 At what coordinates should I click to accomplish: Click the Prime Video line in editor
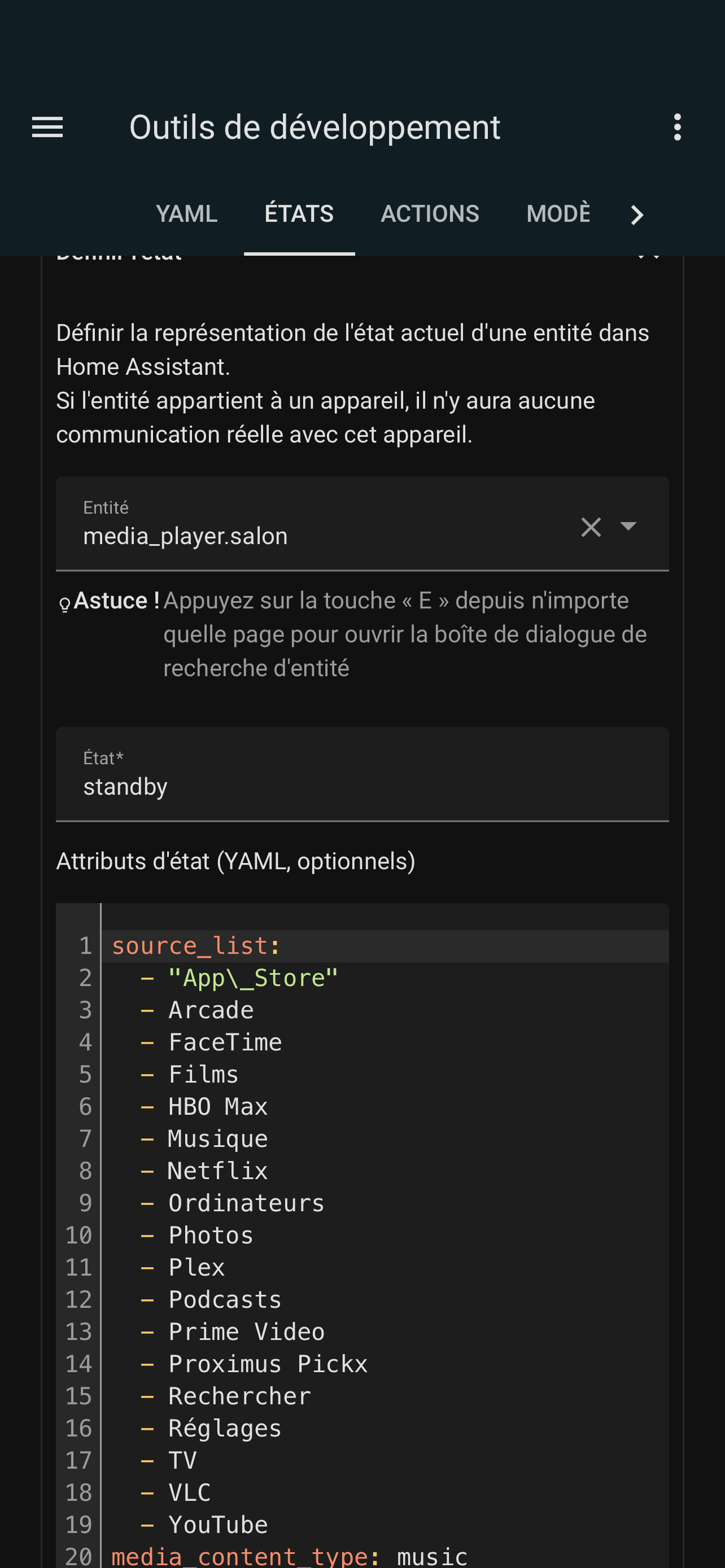click(247, 1332)
